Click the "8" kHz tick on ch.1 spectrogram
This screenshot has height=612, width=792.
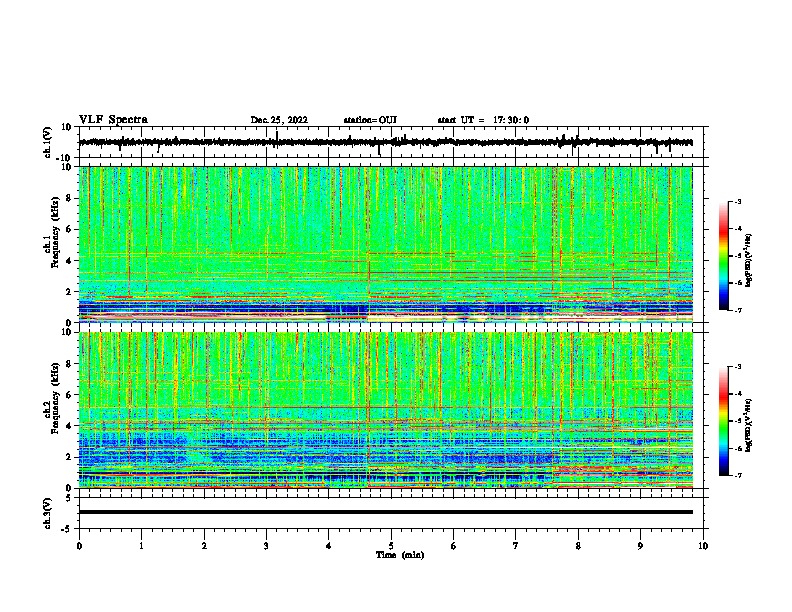click(69, 198)
